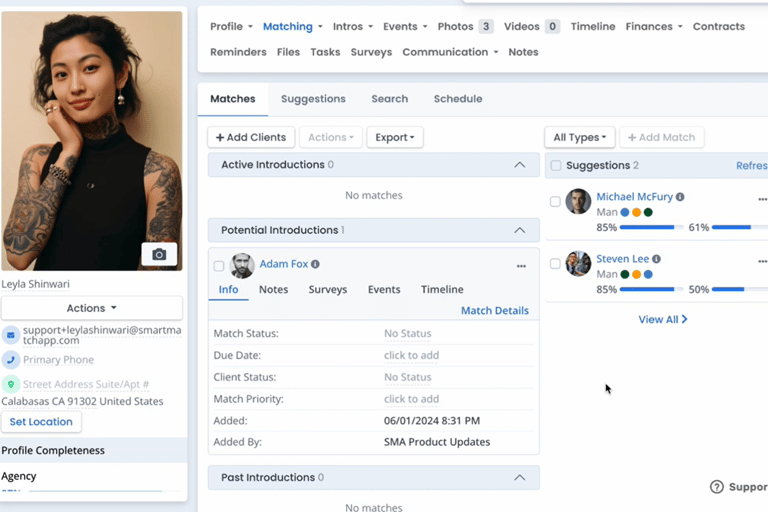
Task: Open the Events dropdown in top navigation
Action: coord(405,26)
